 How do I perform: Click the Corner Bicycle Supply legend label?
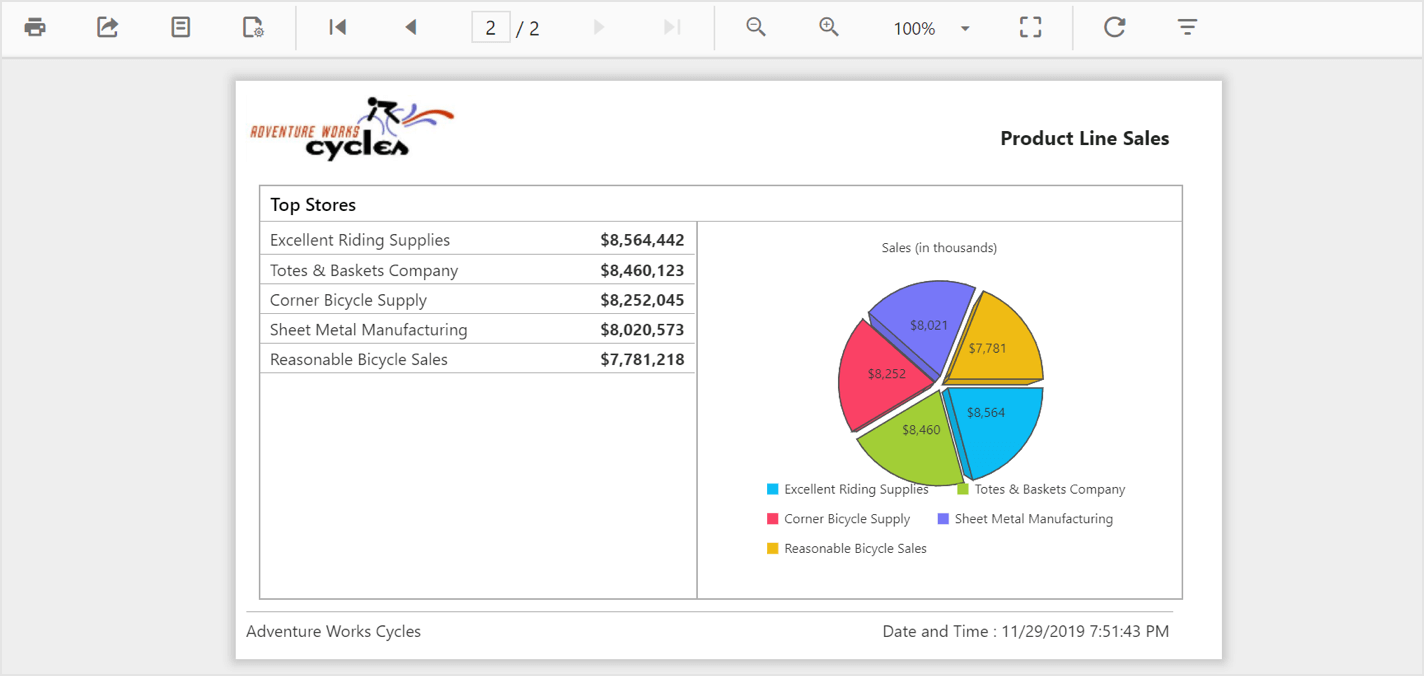[847, 519]
